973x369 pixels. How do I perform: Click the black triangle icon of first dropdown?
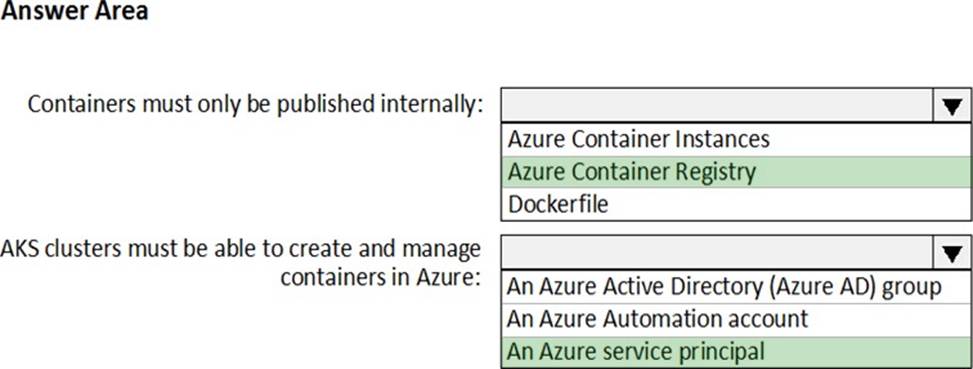(952, 107)
